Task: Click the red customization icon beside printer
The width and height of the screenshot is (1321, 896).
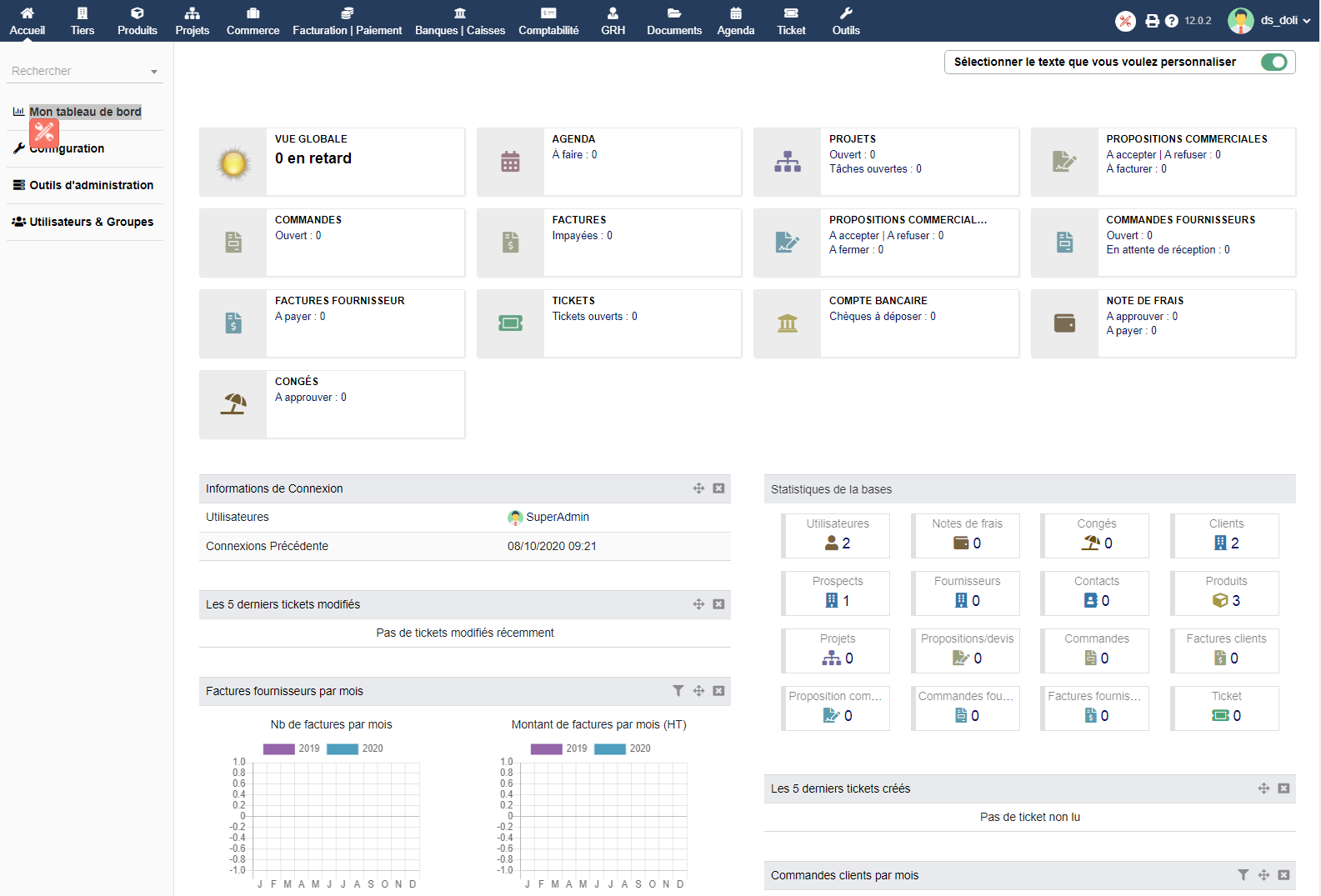Action: click(1125, 21)
